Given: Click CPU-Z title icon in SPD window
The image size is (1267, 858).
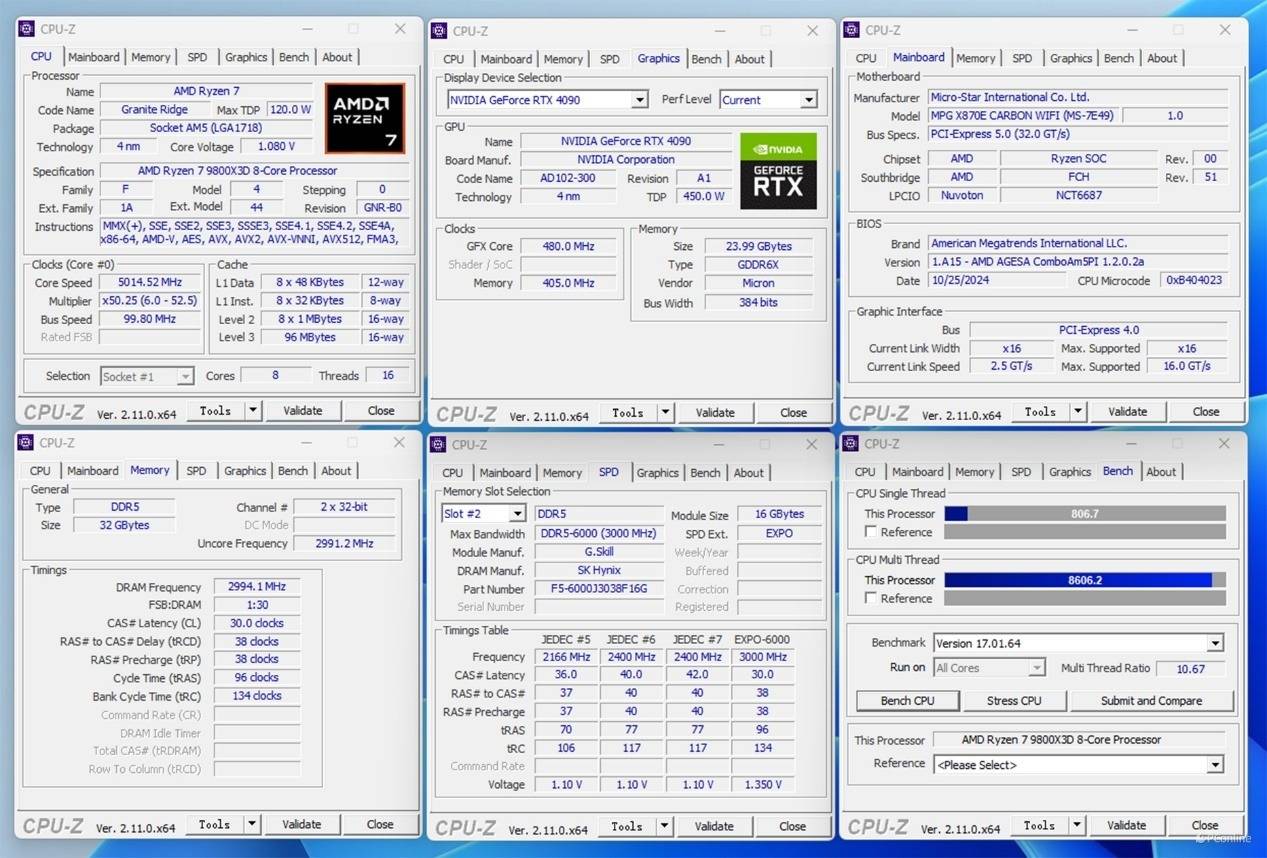Looking at the screenshot, I should click(439, 444).
